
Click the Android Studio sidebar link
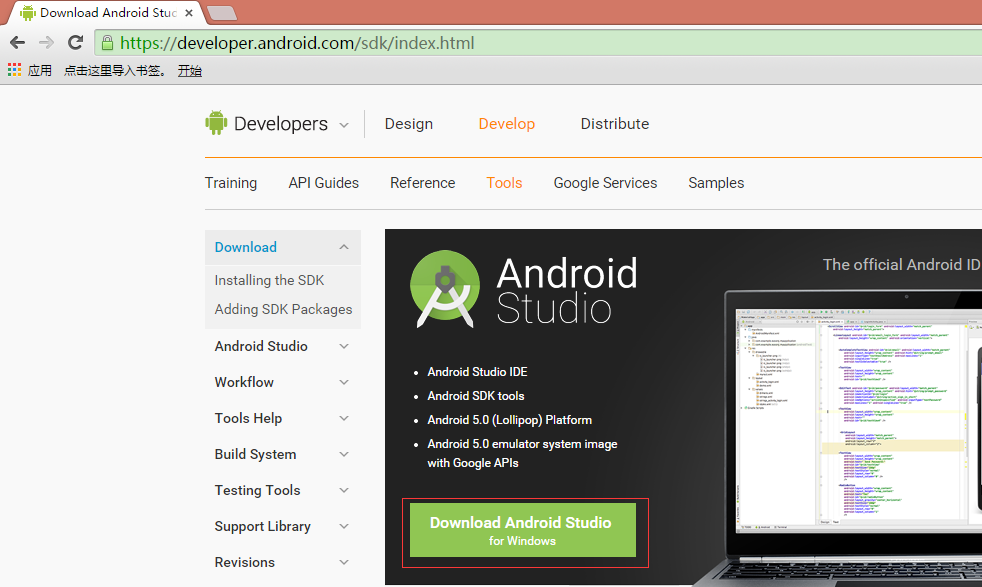pos(261,346)
